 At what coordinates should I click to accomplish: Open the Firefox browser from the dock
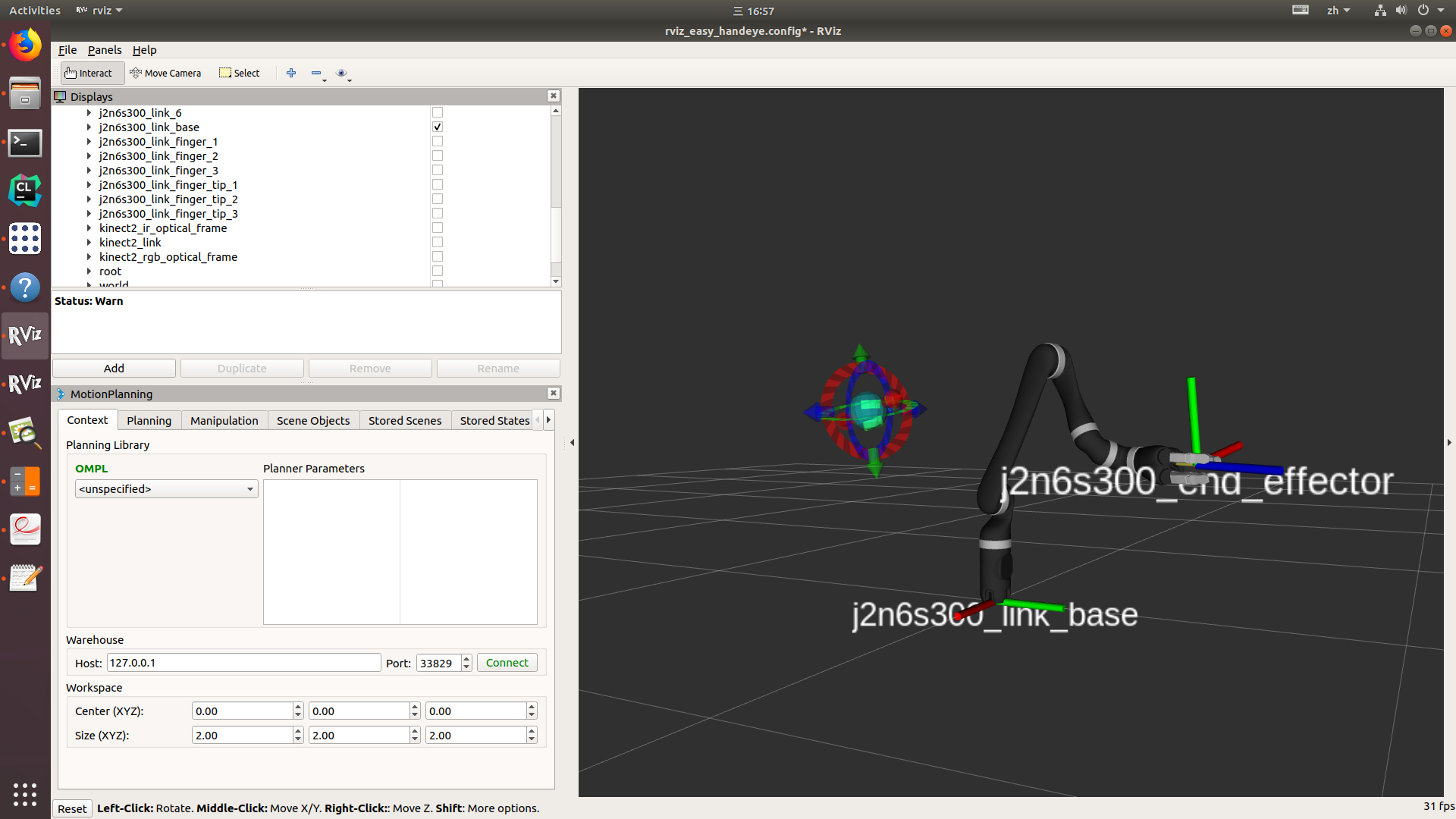(25, 45)
